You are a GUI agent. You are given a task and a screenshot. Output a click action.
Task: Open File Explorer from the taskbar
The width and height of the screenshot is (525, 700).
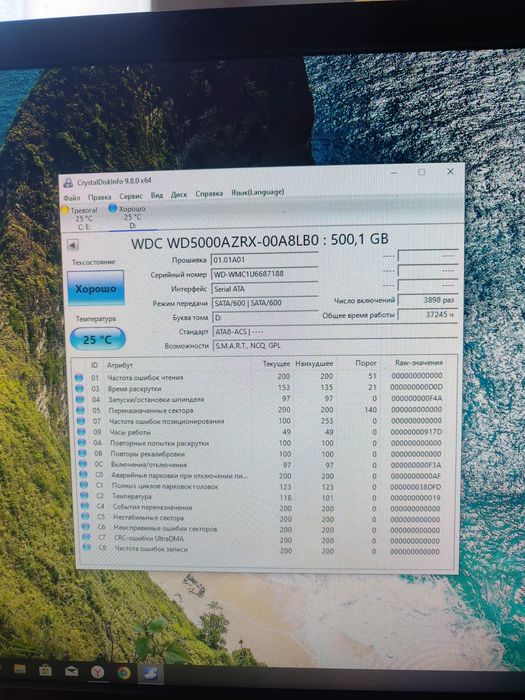20,670
